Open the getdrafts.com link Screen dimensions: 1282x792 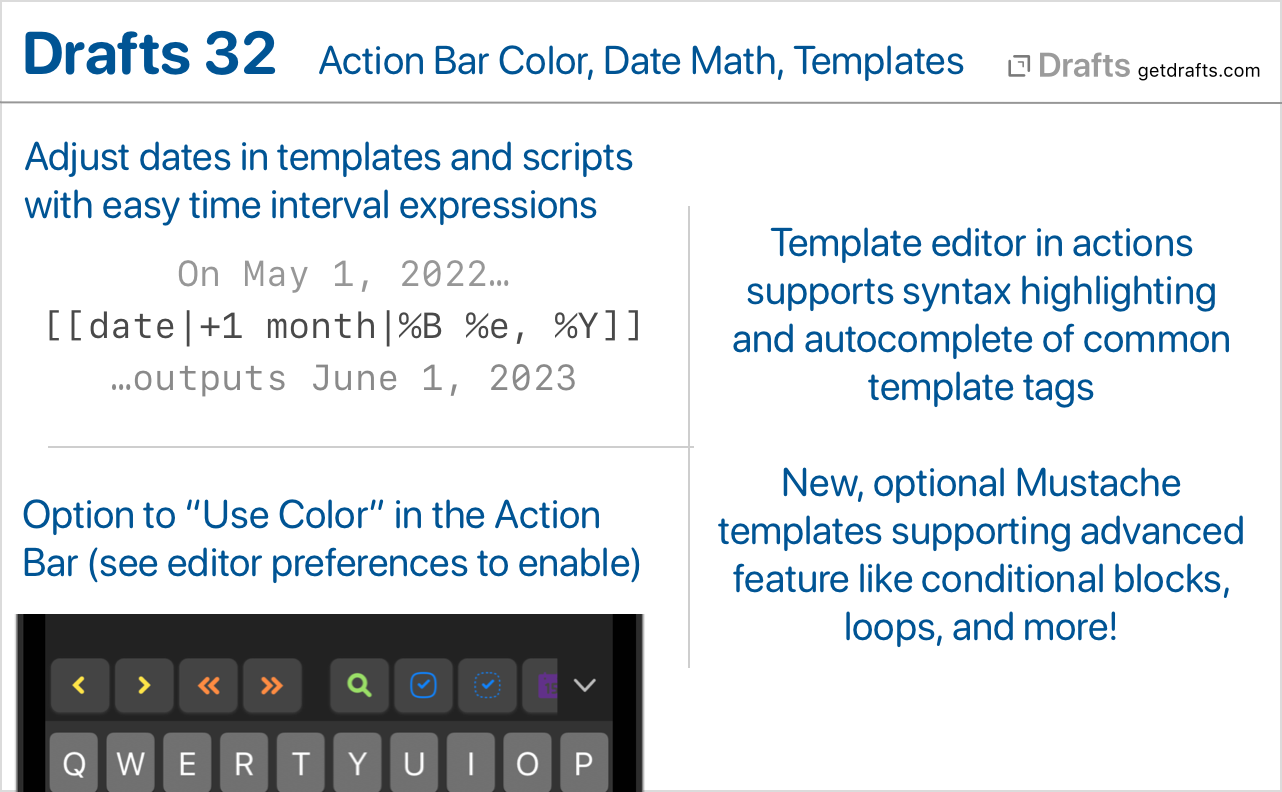point(1199,70)
